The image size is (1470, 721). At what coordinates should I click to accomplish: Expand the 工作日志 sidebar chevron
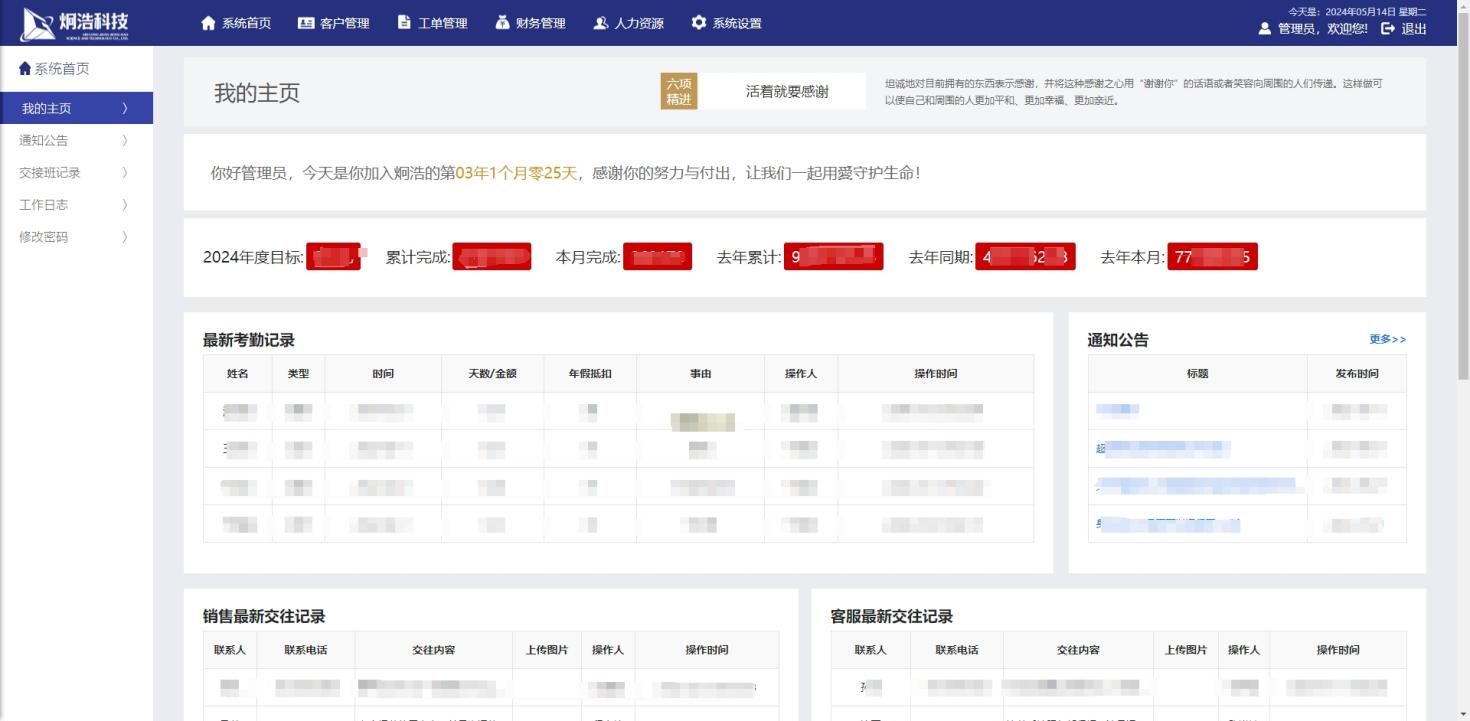tap(125, 205)
